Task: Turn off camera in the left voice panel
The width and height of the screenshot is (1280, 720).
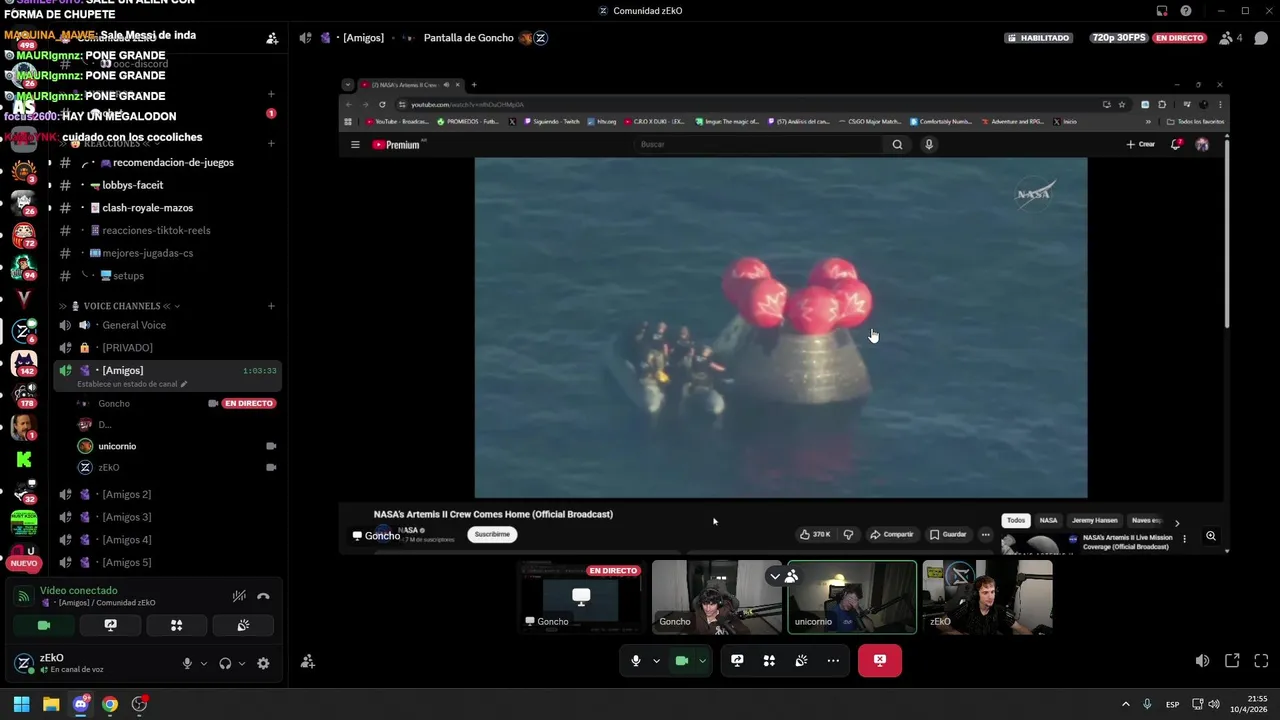Action: (44, 625)
